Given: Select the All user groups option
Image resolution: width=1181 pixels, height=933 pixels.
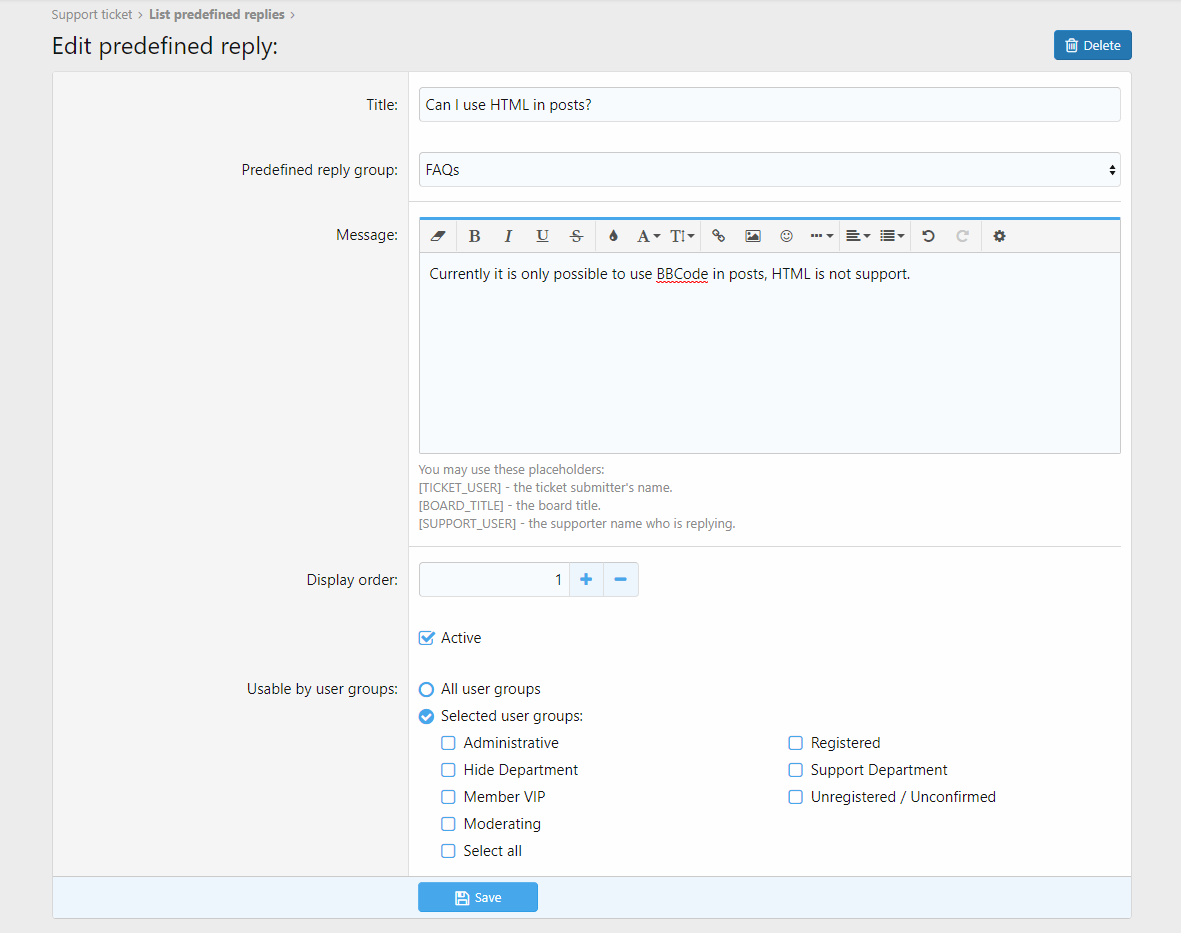Looking at the screenshot, I should [427, 689].
